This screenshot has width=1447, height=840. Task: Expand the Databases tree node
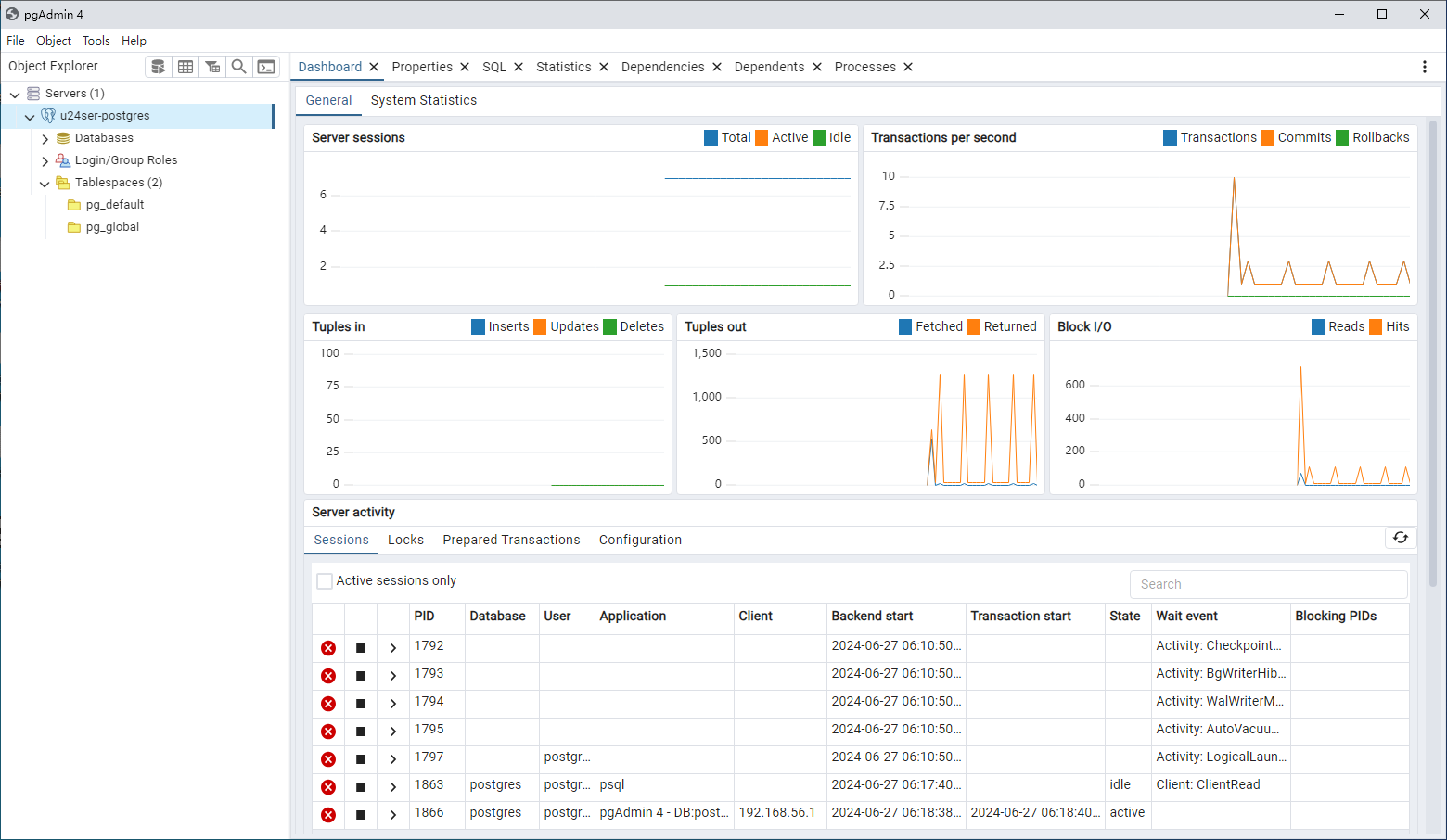pos(45,138)
